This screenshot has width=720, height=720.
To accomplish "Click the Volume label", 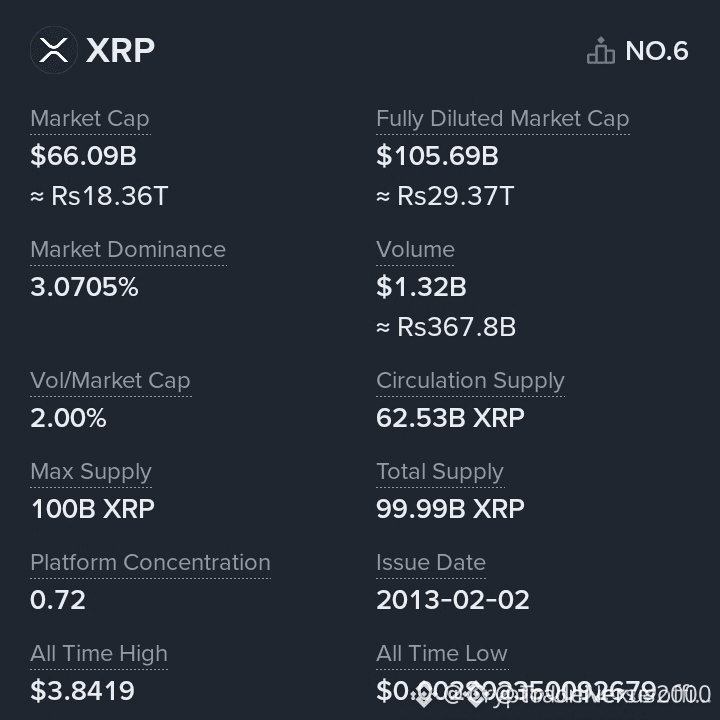I will click(x=415, y=250).
